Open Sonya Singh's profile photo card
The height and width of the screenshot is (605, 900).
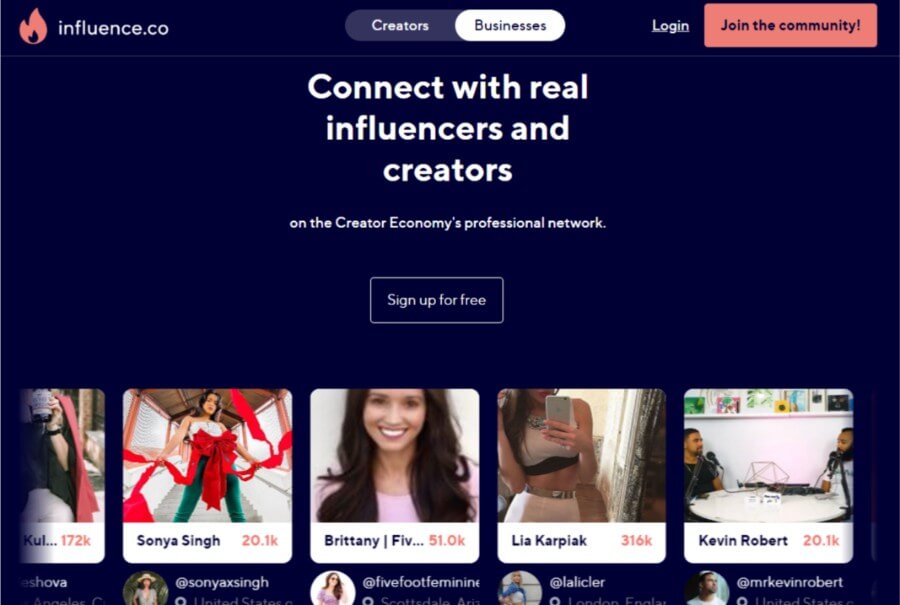(x=207, y=475)
